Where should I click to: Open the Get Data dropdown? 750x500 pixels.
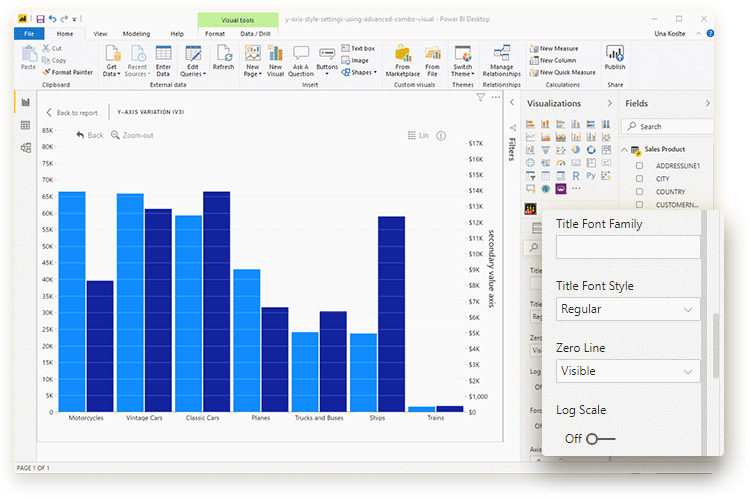pyautogui.click(x=111, y=61)
